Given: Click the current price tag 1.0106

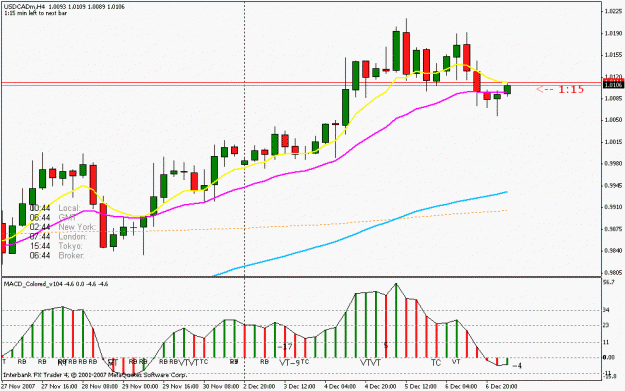Looking at the screenshot, I should [x=613, y=85].
